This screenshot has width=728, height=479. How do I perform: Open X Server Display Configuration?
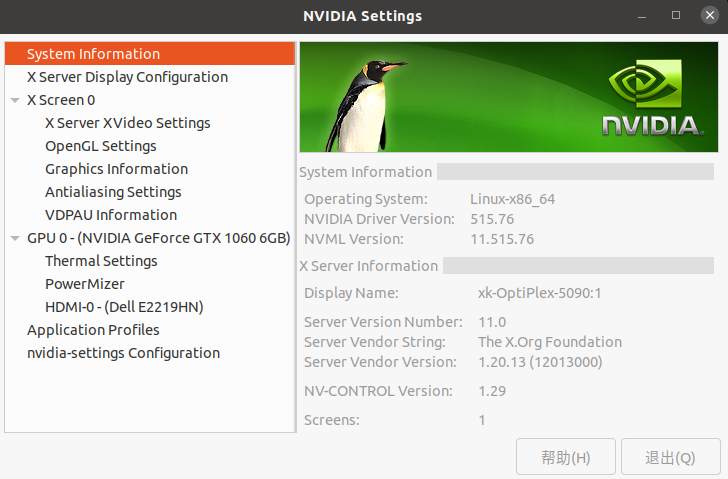tap(127, 77)
